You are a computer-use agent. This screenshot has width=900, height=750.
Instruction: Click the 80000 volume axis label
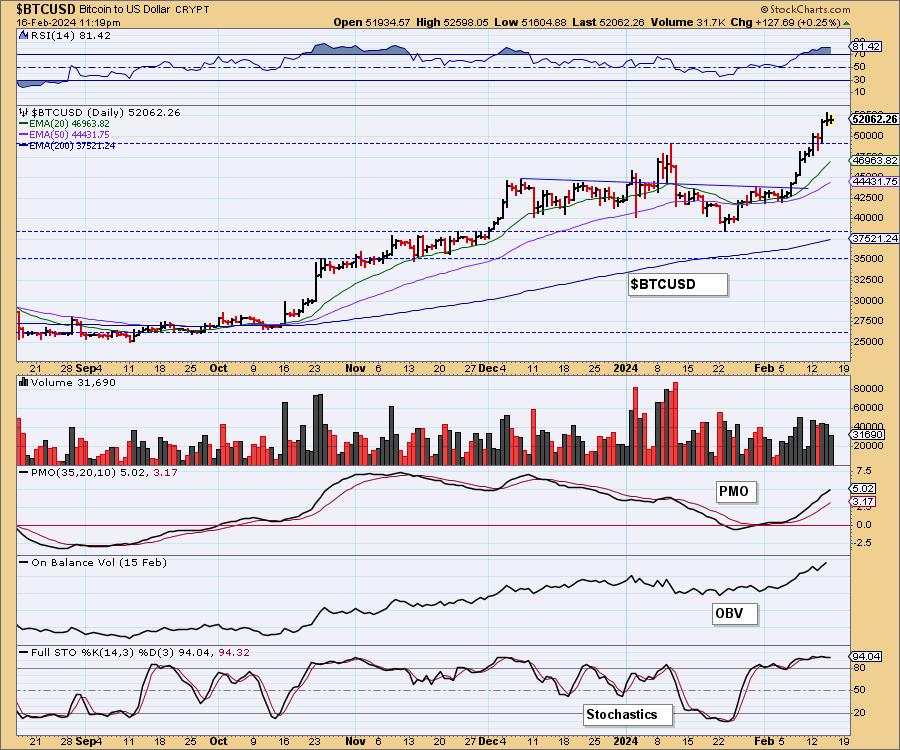coord(868,388)
